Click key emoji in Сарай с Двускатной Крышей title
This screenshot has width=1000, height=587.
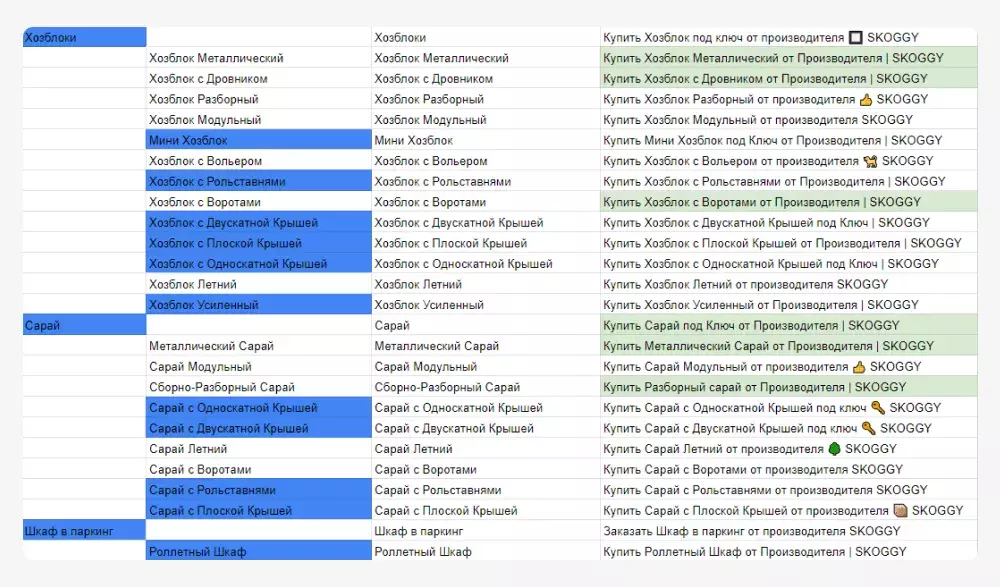pyautogui.click(x=868, y=429)
